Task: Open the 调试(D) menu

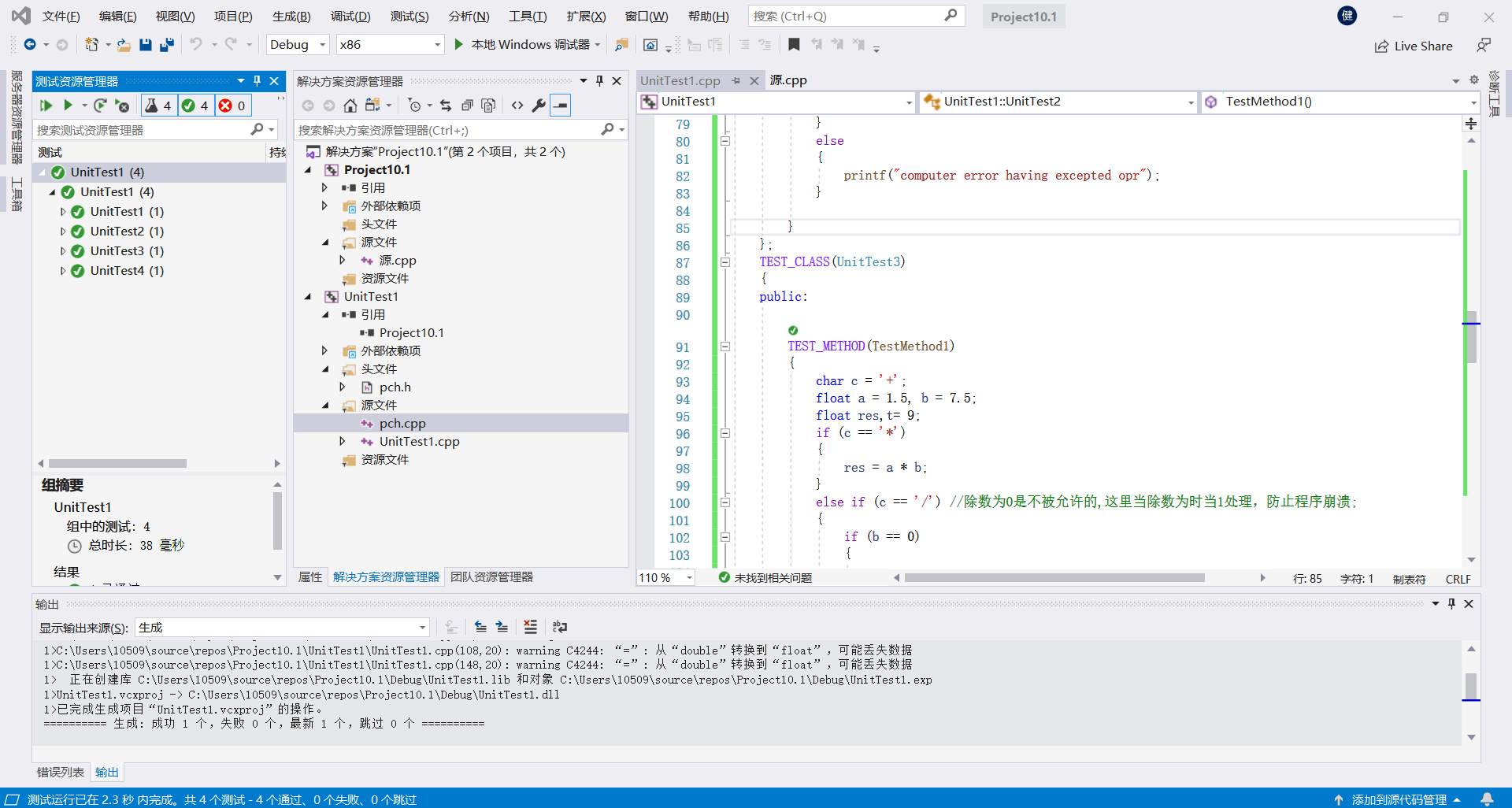Action: pos(350,17)
